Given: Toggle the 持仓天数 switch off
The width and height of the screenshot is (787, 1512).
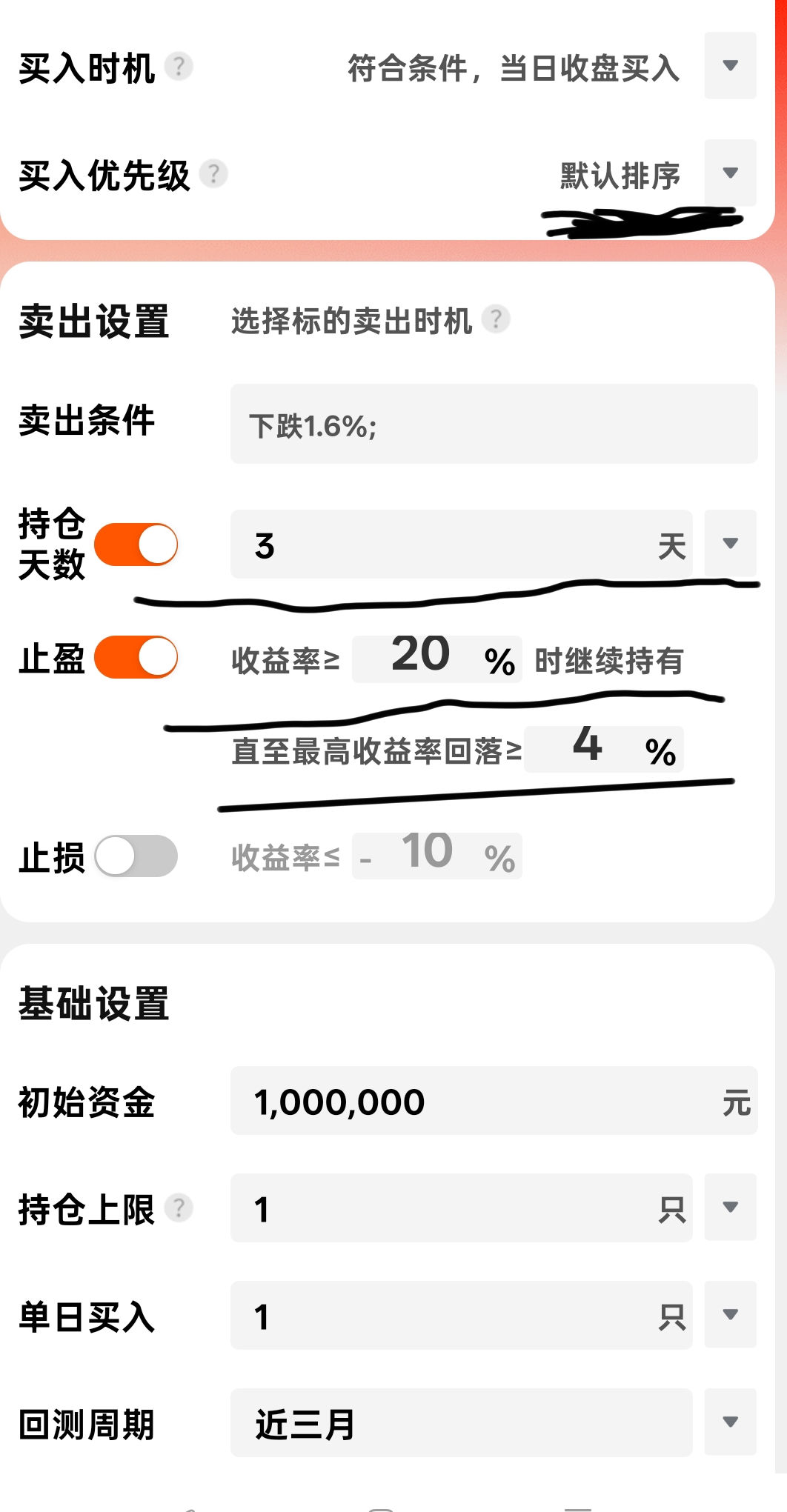Looking at the screenshot, I should 136,544.
